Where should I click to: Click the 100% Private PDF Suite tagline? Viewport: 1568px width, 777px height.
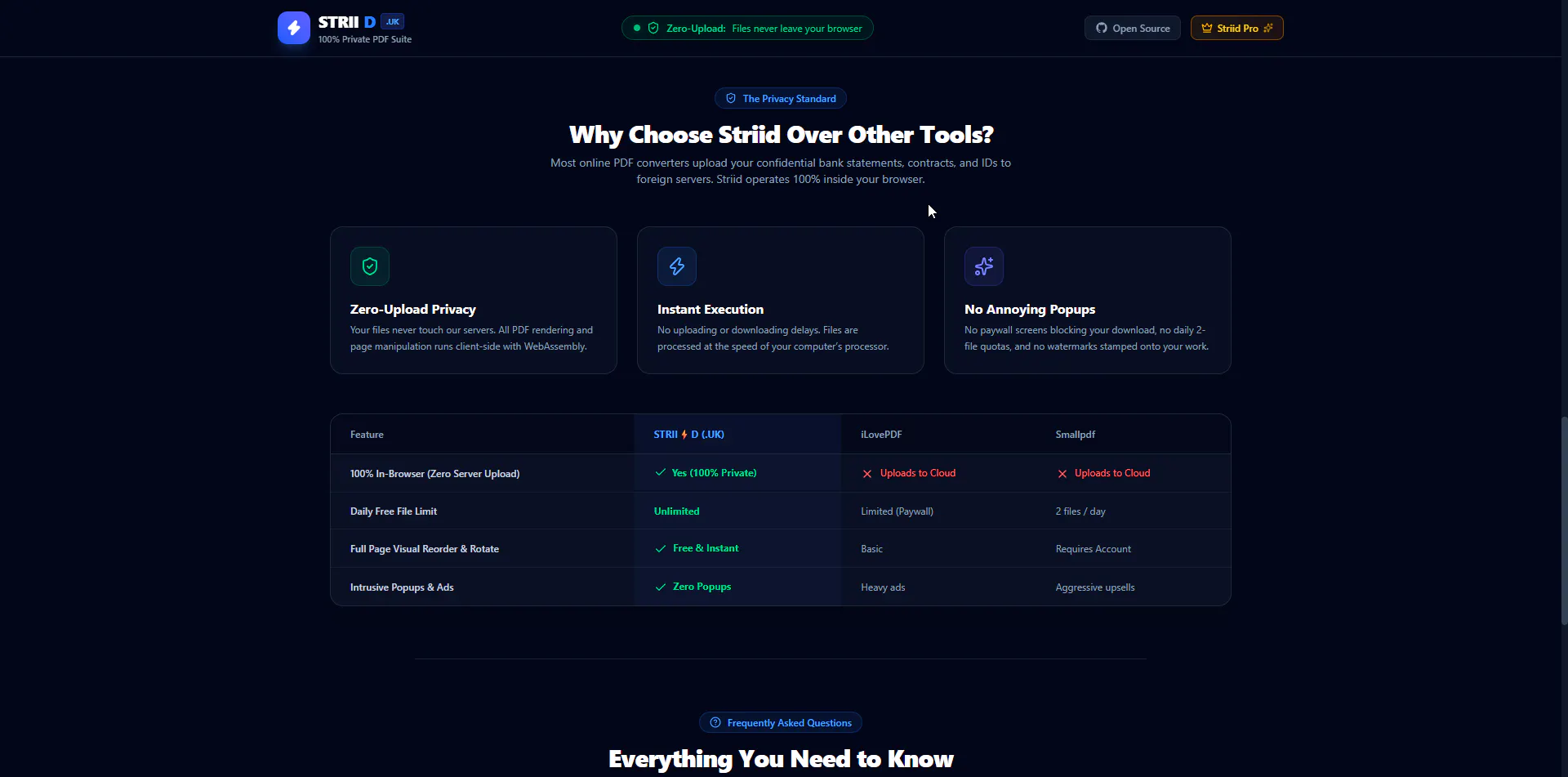[365, 39]
